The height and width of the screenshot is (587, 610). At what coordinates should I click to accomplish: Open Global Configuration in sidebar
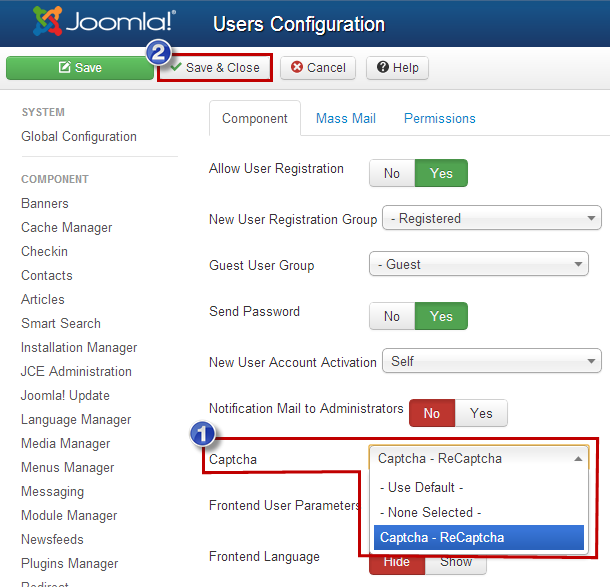79,136
